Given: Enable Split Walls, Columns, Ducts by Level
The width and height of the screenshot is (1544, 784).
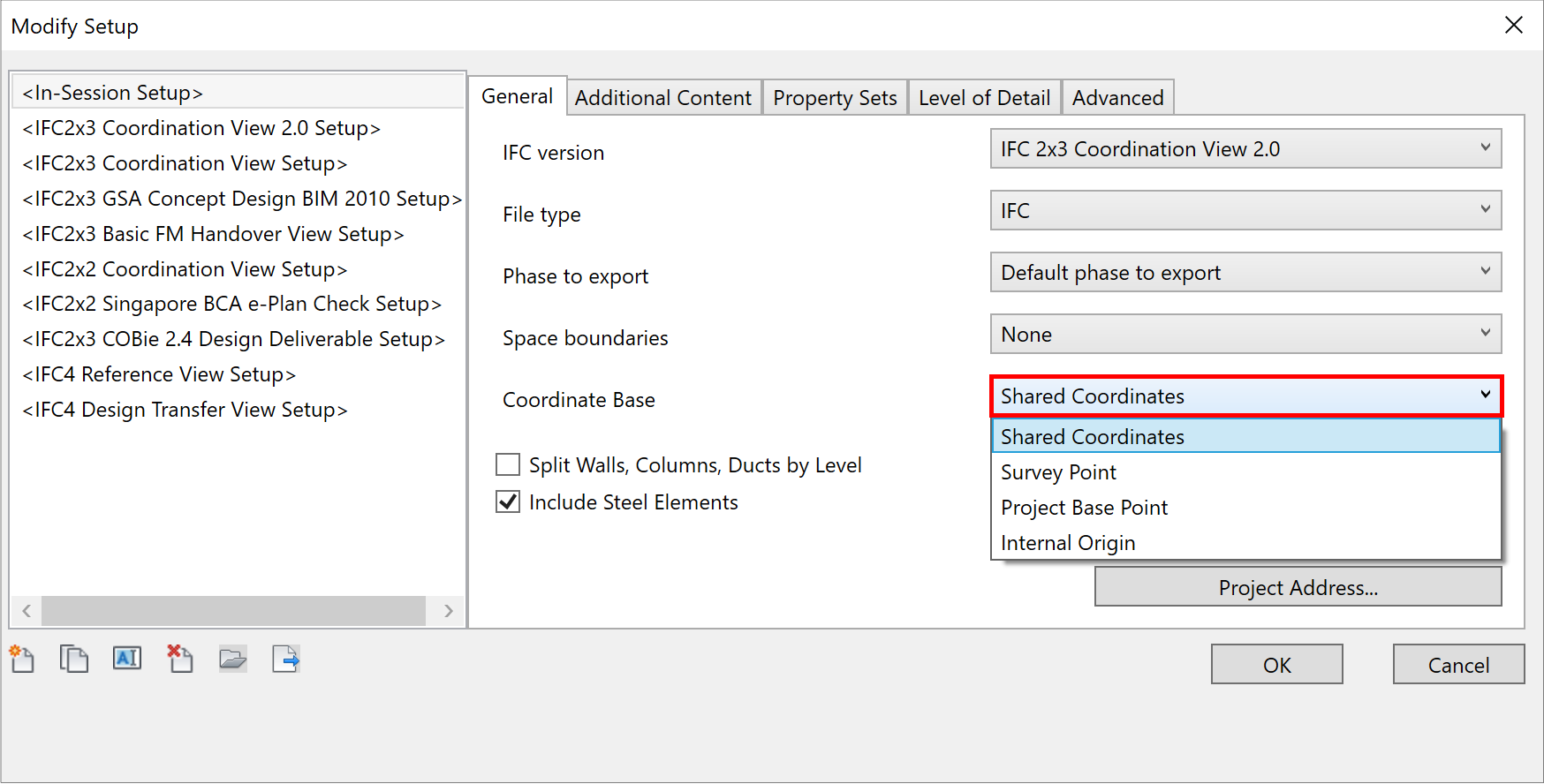Looking at the screenshot, I should [x=508, y=464].
